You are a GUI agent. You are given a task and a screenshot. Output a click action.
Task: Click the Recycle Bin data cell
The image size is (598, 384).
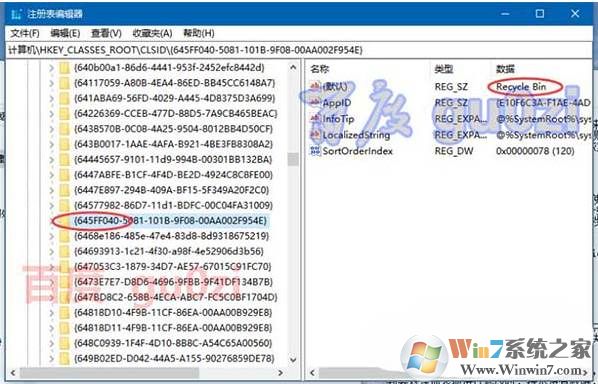coord(521,87)
